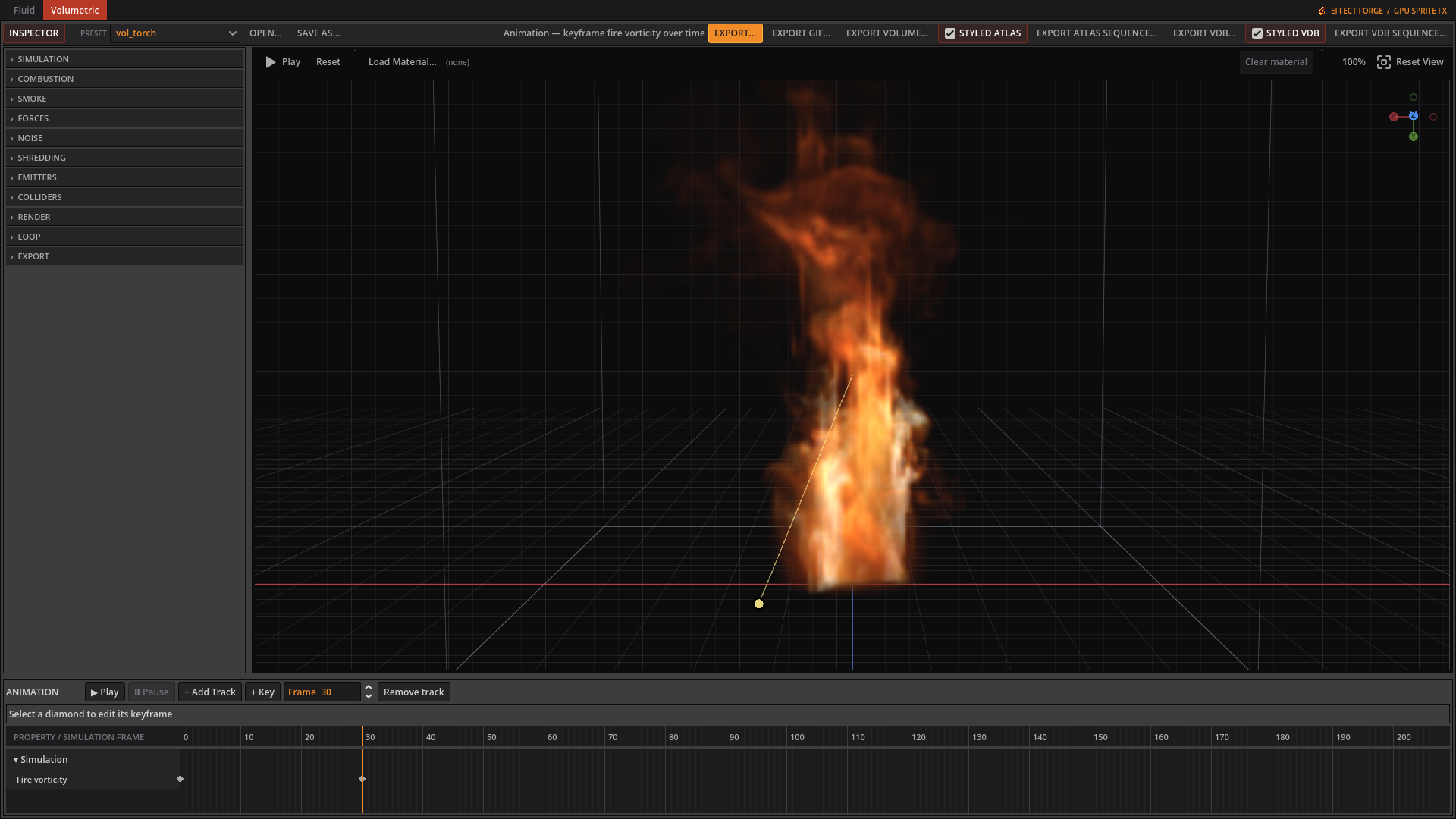Expand the Simulation inspector section
The image size is (1456, 819).
(x=124, y=59)
